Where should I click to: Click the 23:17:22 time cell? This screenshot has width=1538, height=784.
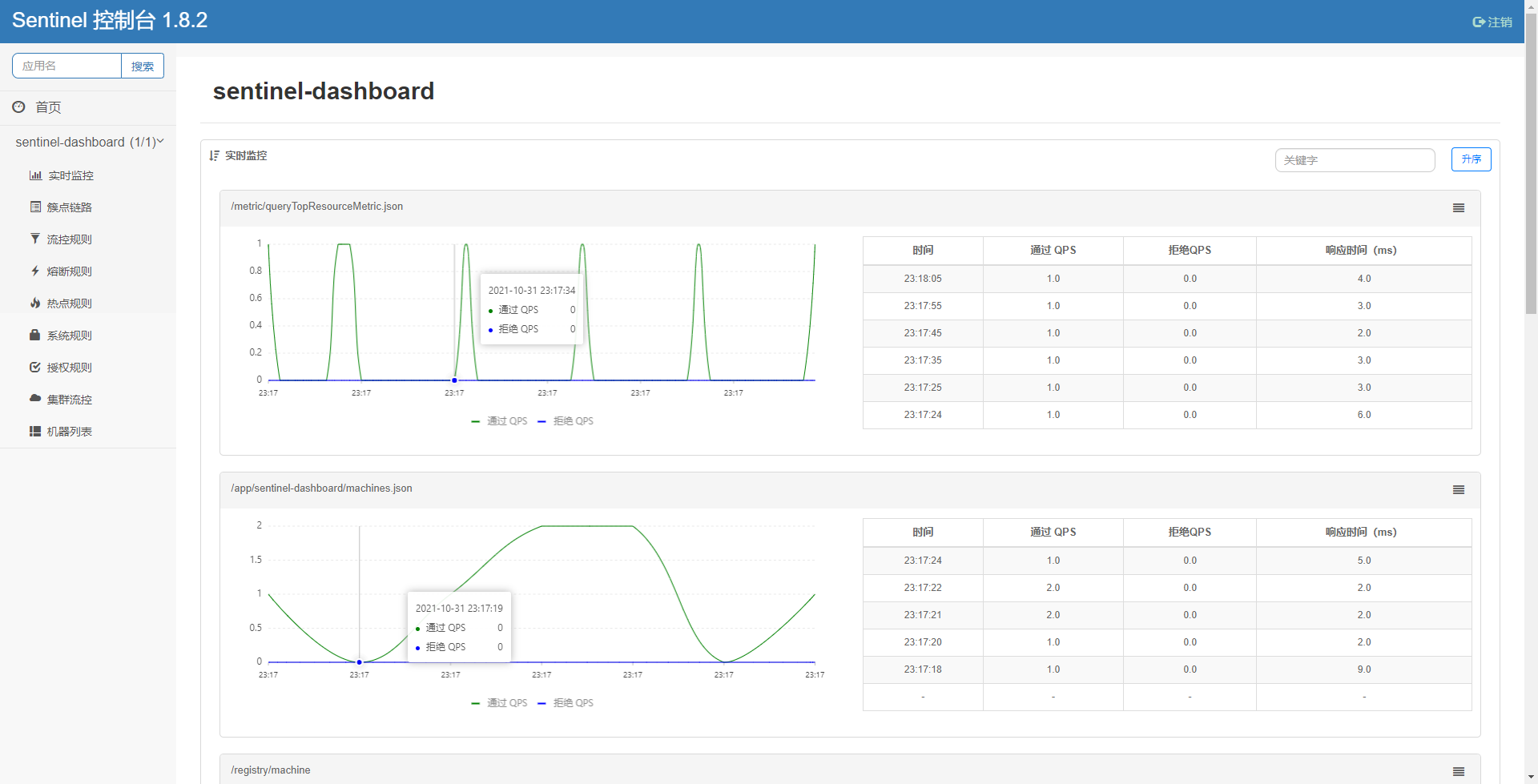(923, 588)
